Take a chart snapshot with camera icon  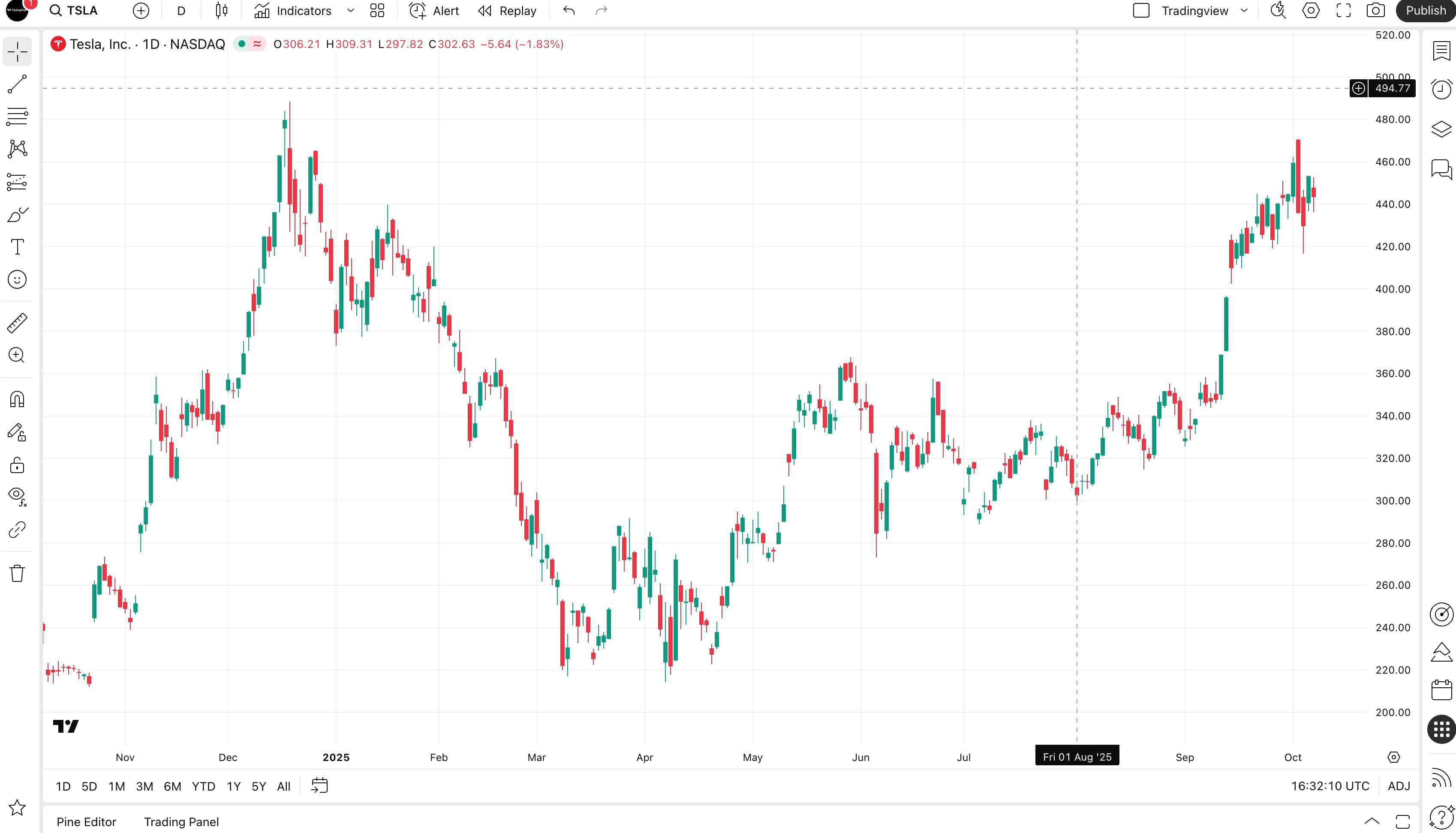coord(1376,11)
